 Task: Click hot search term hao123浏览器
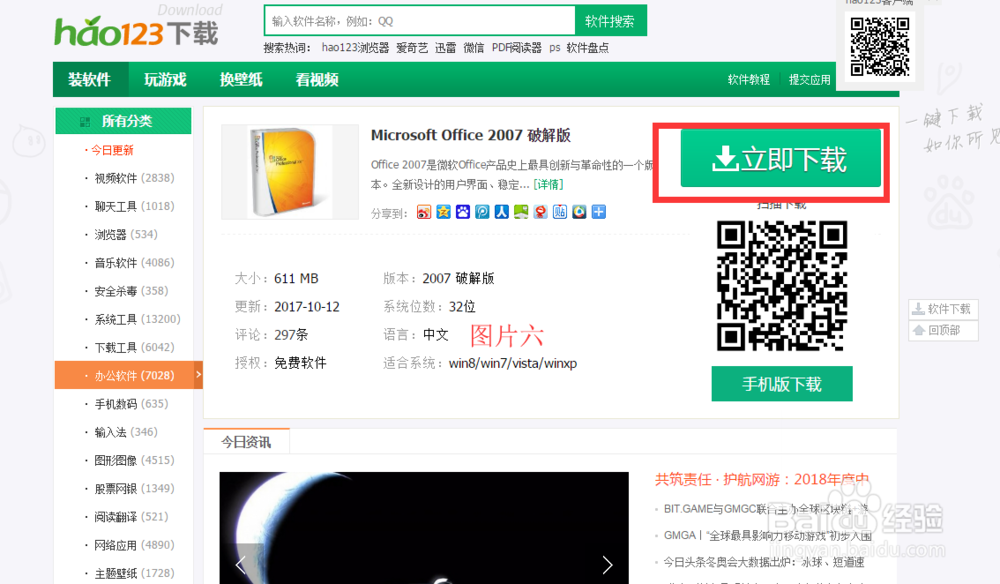355,48
